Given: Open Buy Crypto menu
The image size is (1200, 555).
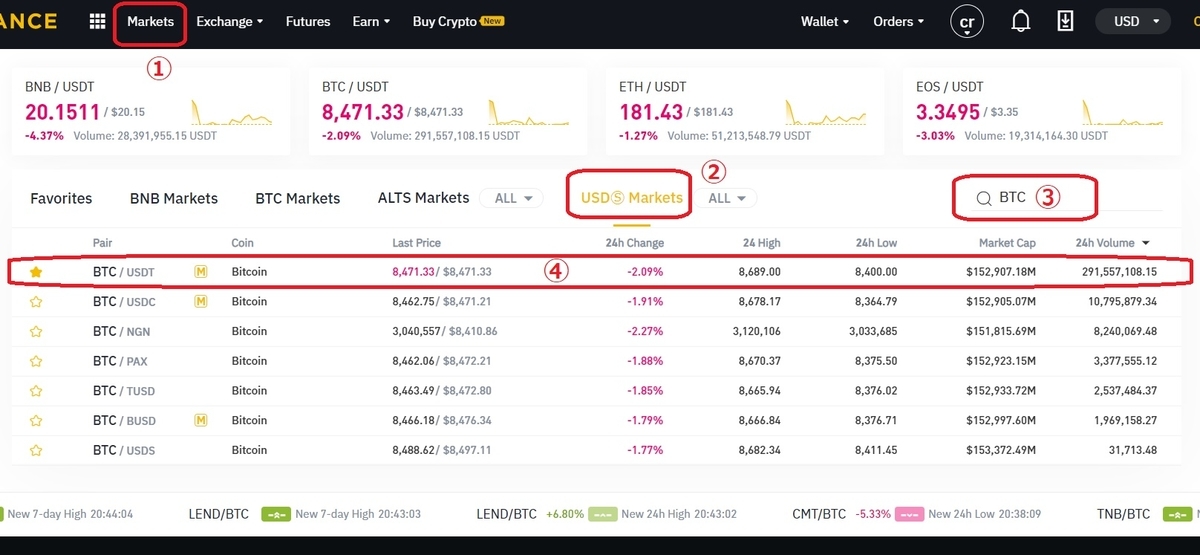Looking at the screenshot, I should pos(458,21).
